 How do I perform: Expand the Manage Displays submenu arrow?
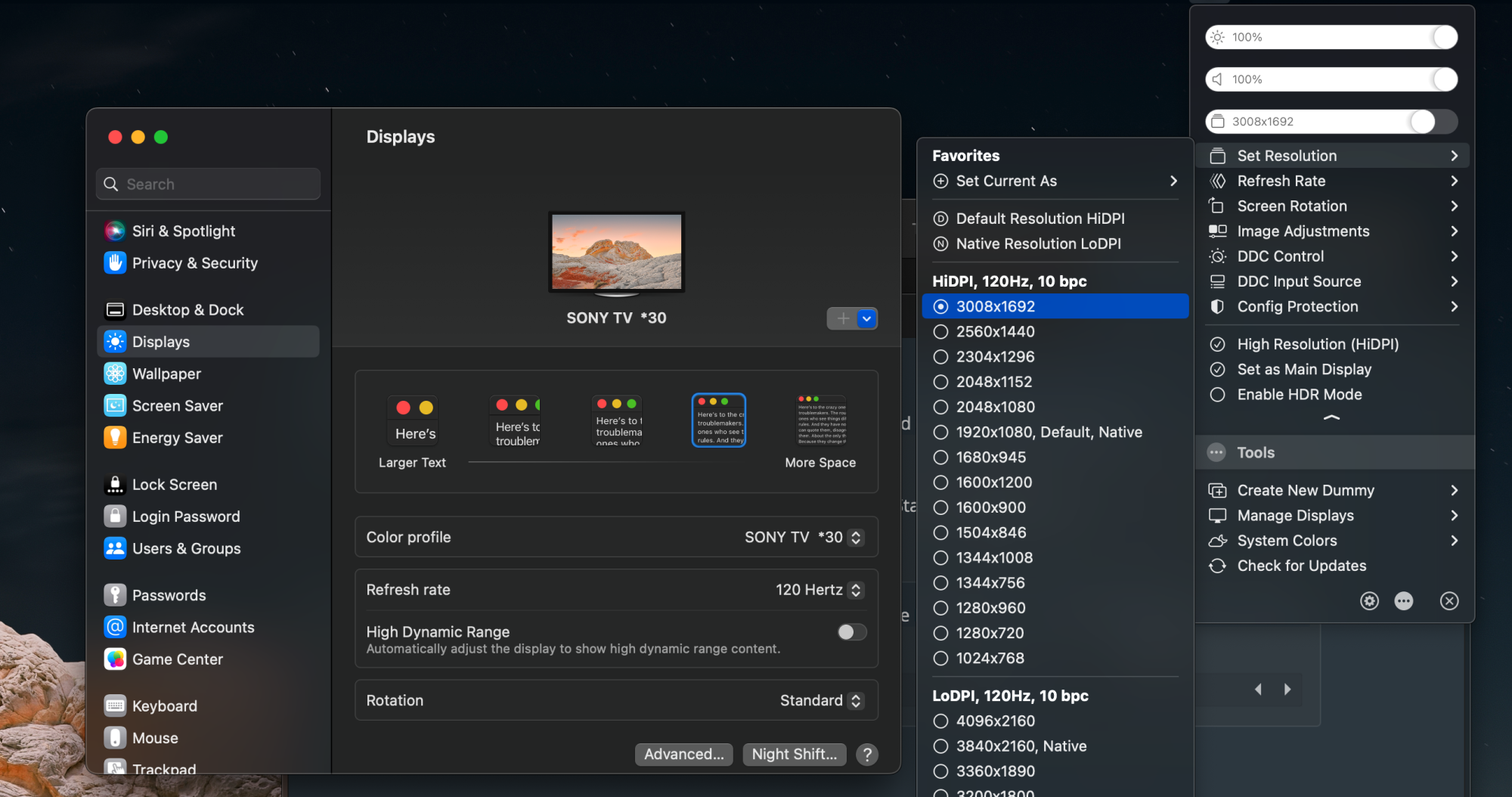coord(1455,515)
